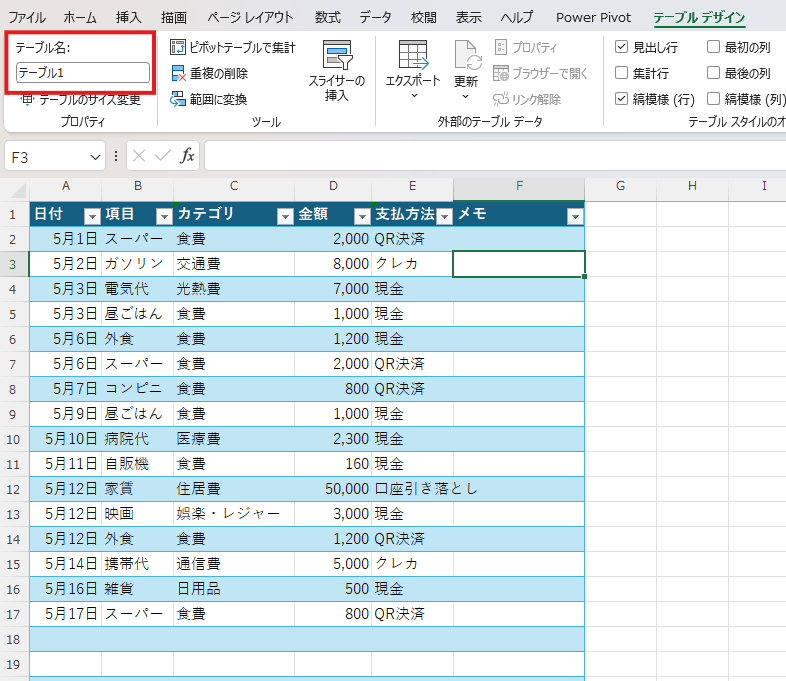This screenshot has height=681, width=786.
Task: Switch to the ヘルプ tab
Action: tap(517, 18)
